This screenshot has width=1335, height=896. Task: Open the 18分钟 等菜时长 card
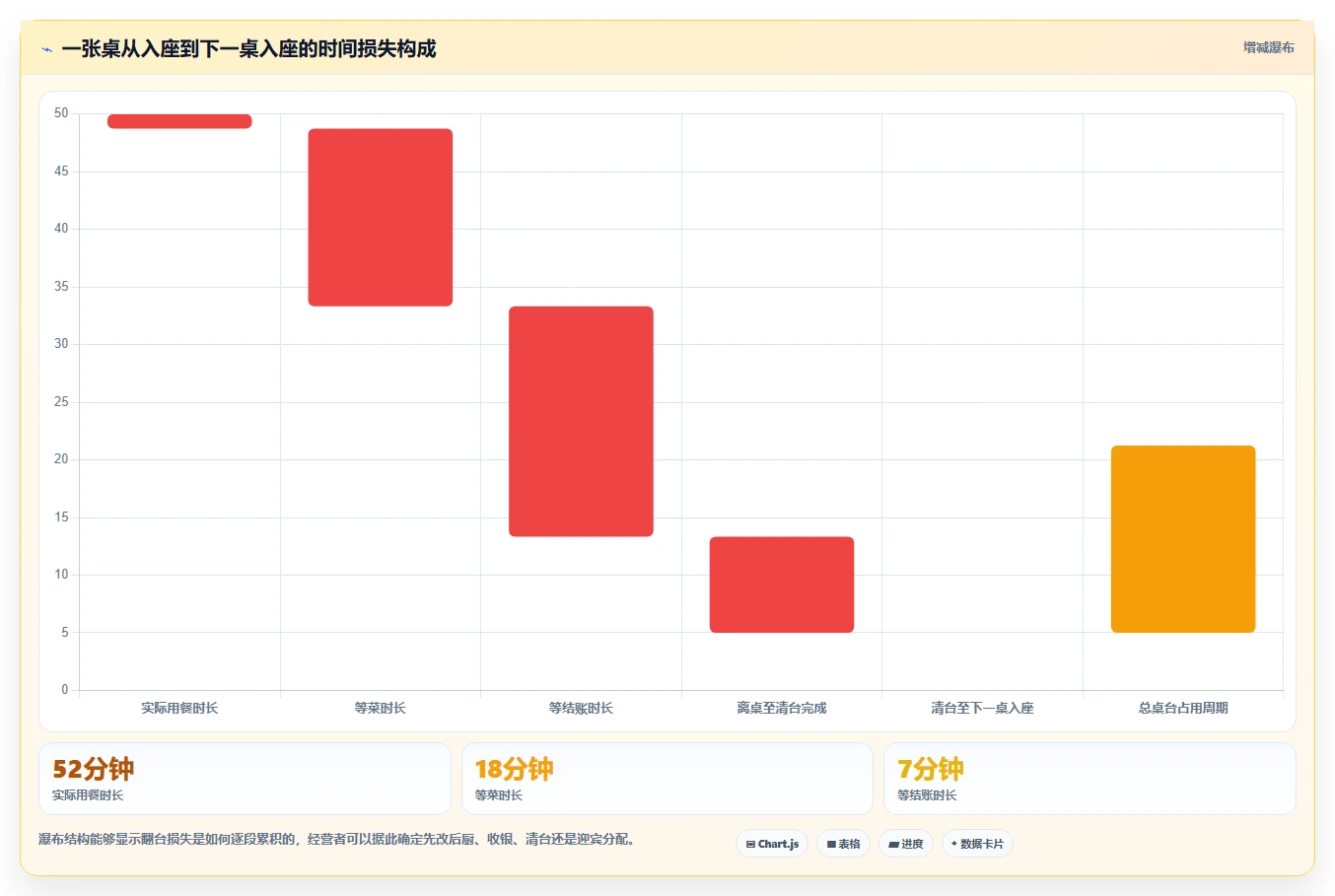coord(667,779)
